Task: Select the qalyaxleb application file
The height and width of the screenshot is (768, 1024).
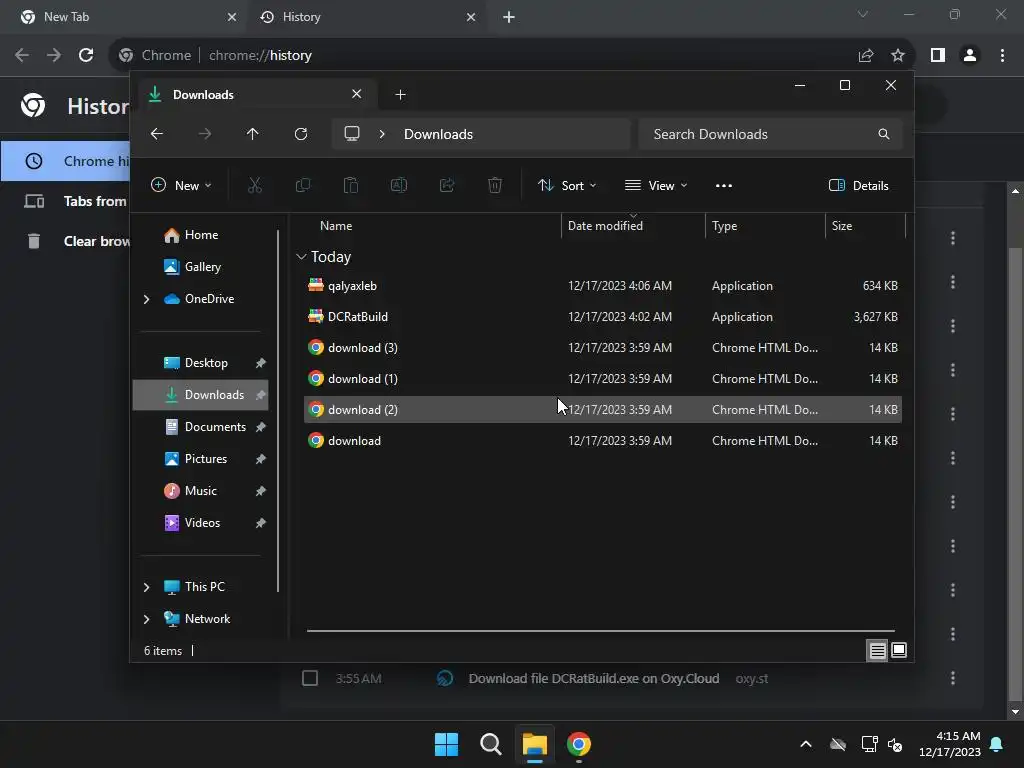Action: [x=603, y=286]
